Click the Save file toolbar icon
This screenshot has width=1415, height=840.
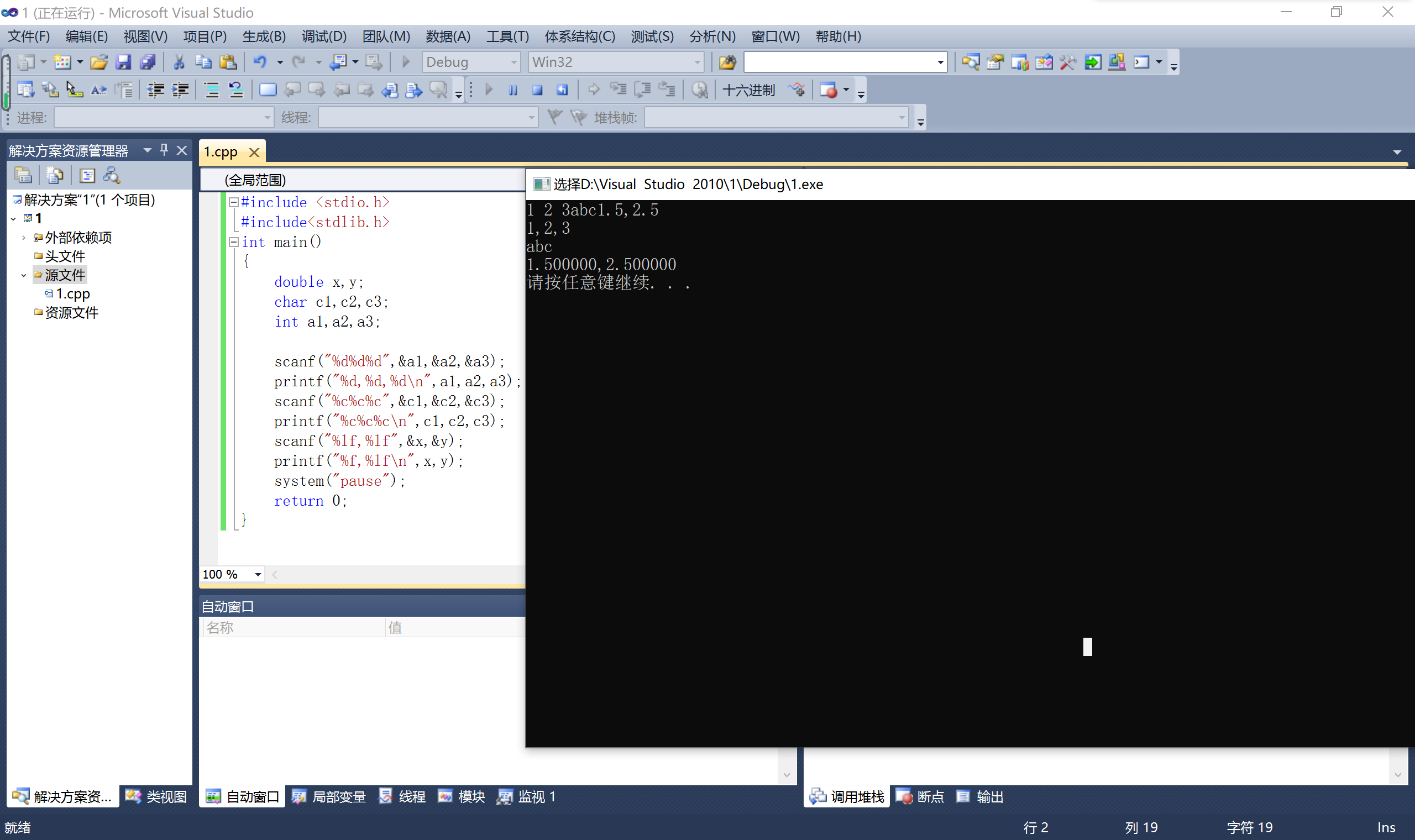tap(123, 62)
